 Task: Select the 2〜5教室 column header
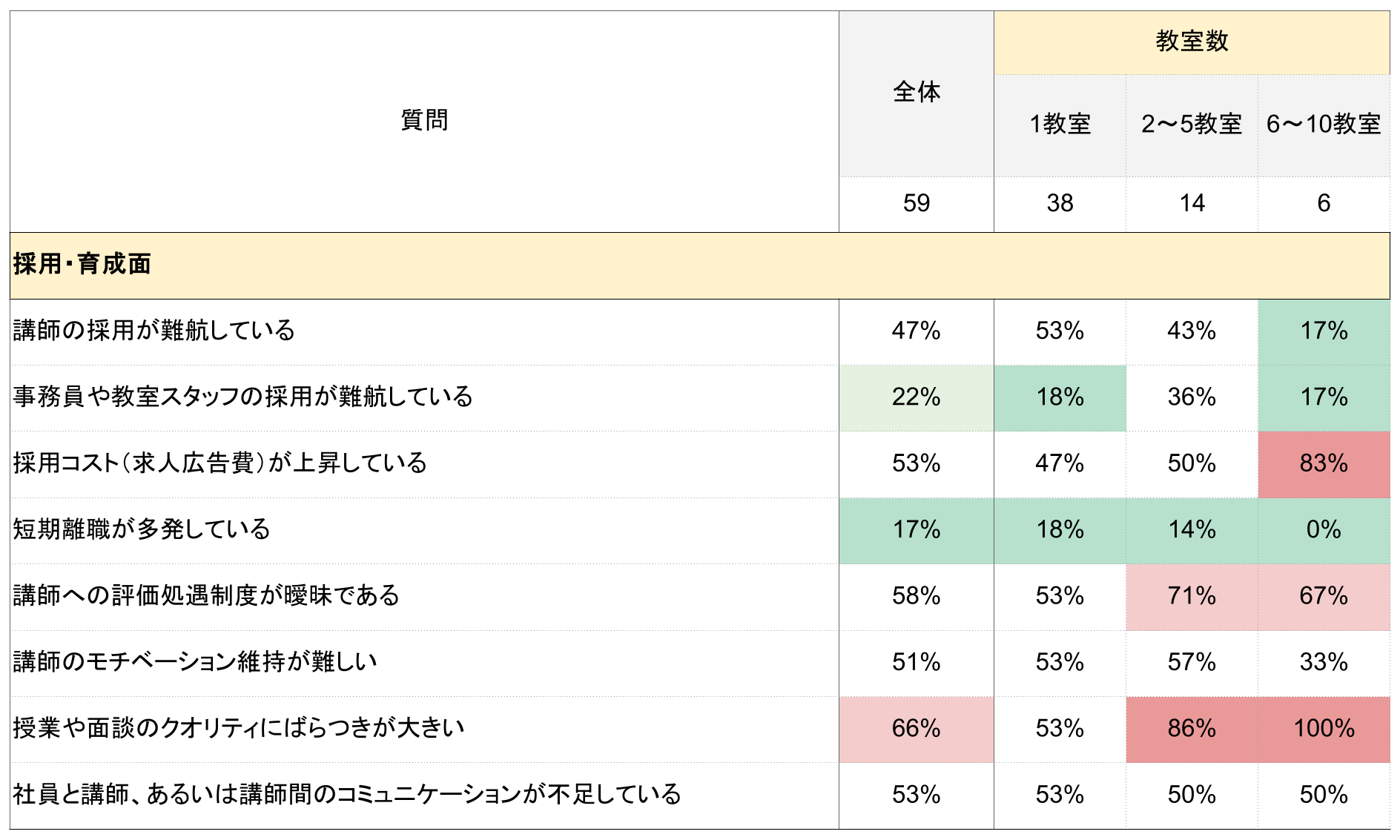coord(1191,124)
